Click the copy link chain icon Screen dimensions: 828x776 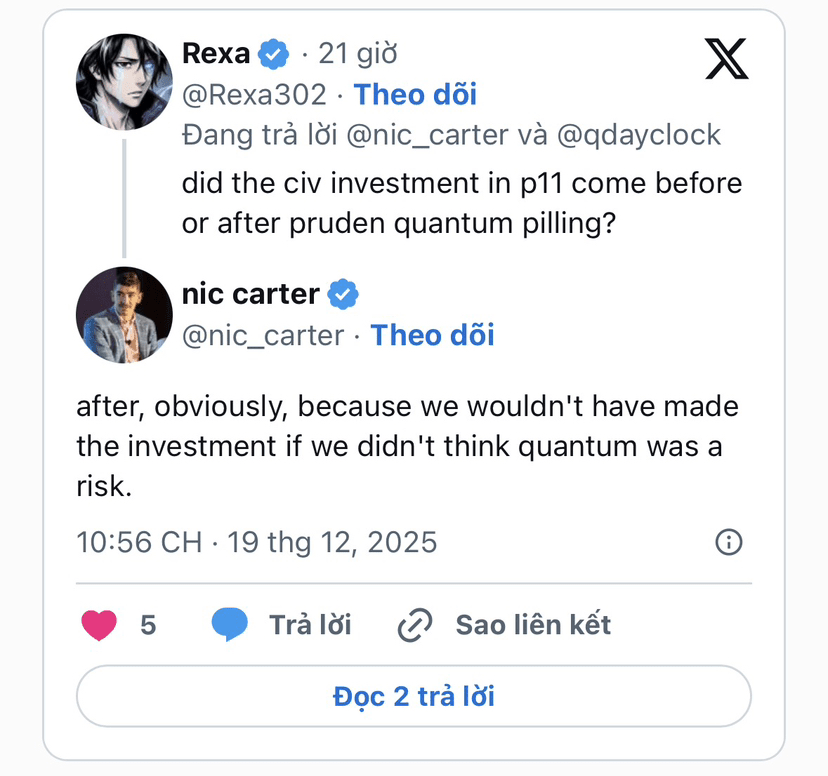pos(414,625)
